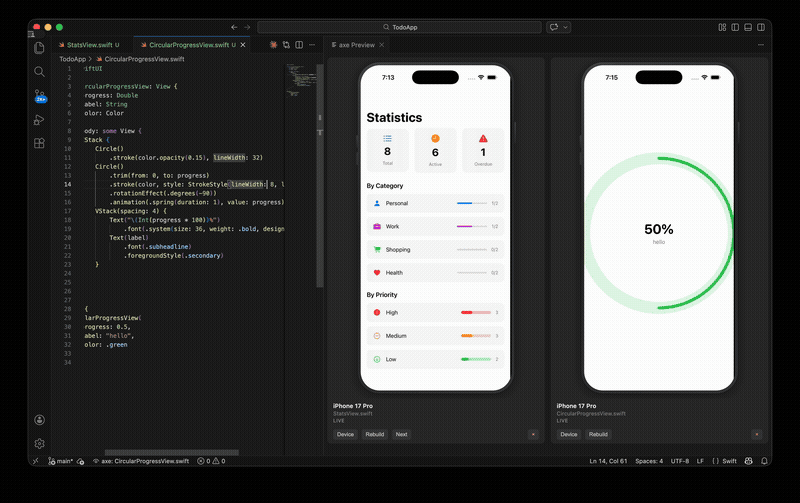This screenshot has height=503, width=800.
Task: Open the Explorer files icon in activity bar
Action: point(39,48)
